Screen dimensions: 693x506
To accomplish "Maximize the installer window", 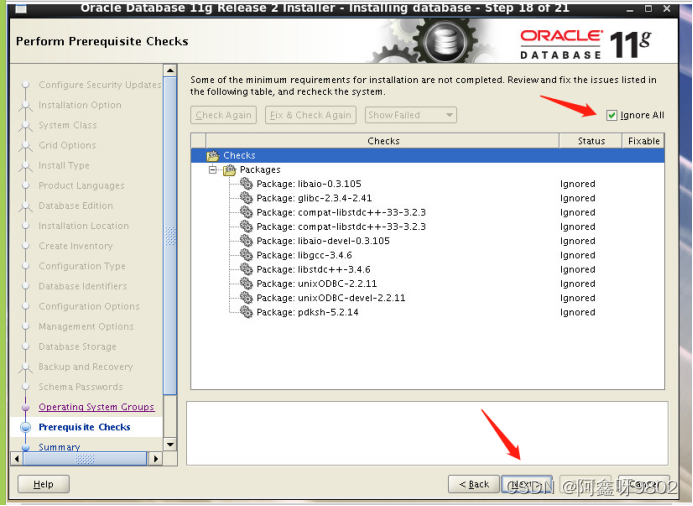I will (648, 8).
